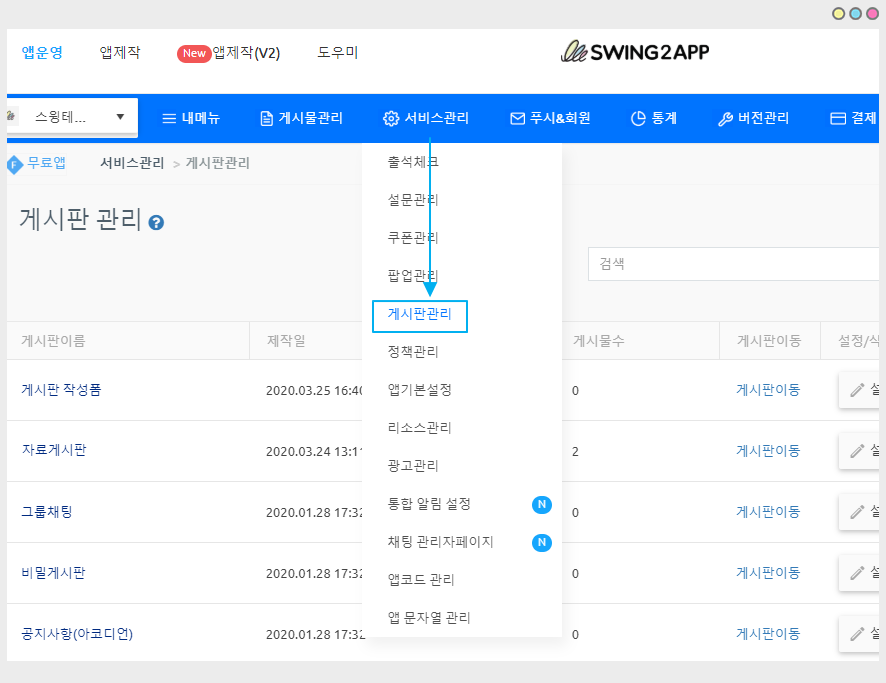Switch to the 앱제작 top tab

tap(120, 53)
